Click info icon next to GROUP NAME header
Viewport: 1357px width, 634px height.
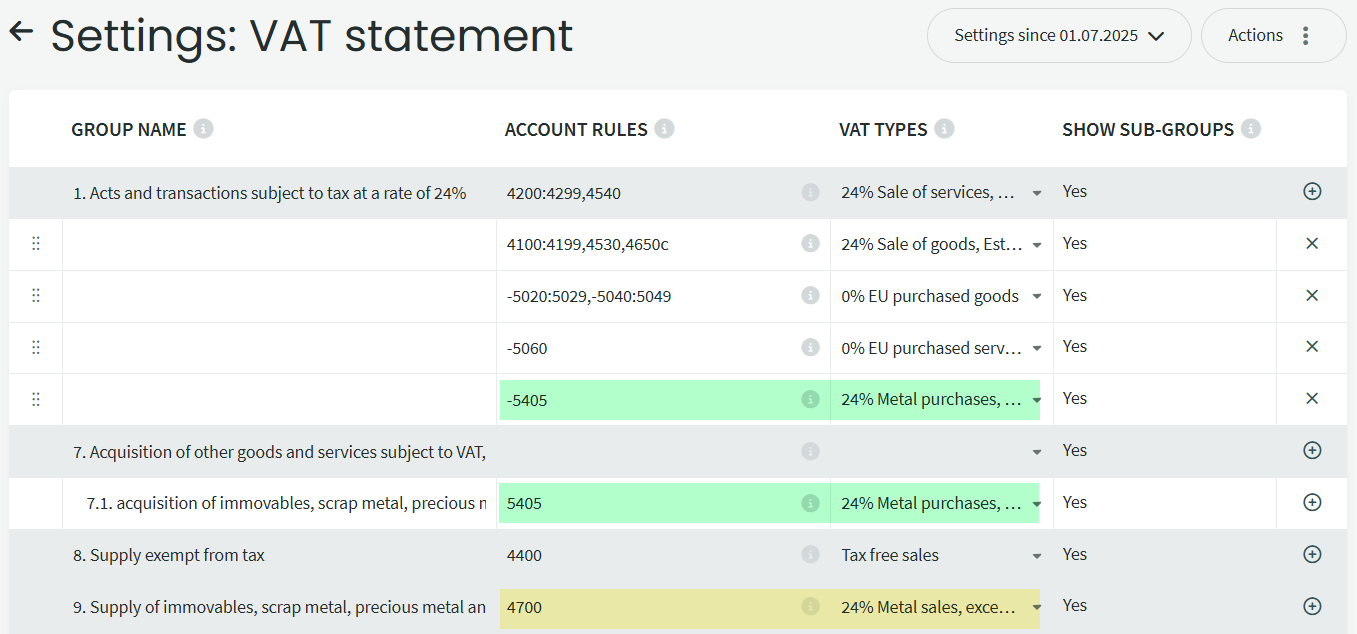(x=203, y=129)
